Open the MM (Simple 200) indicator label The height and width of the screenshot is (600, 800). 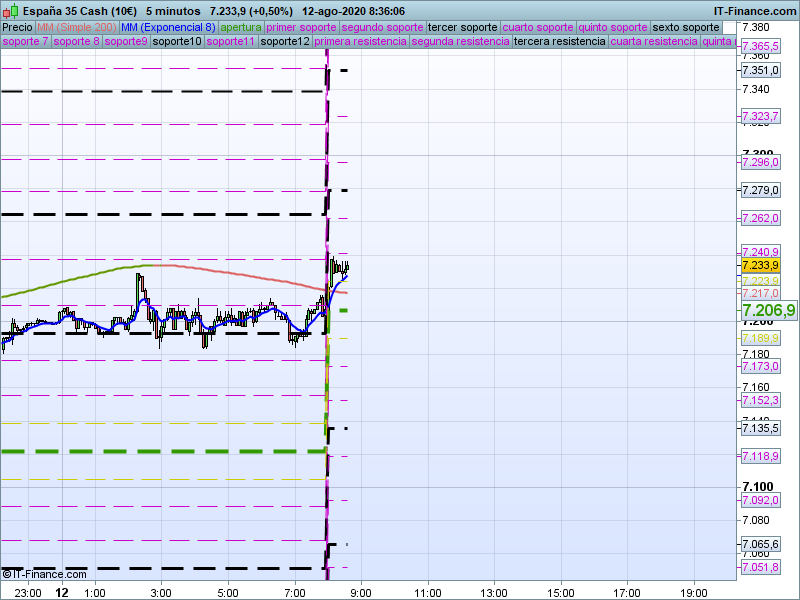tap(69, 27)
